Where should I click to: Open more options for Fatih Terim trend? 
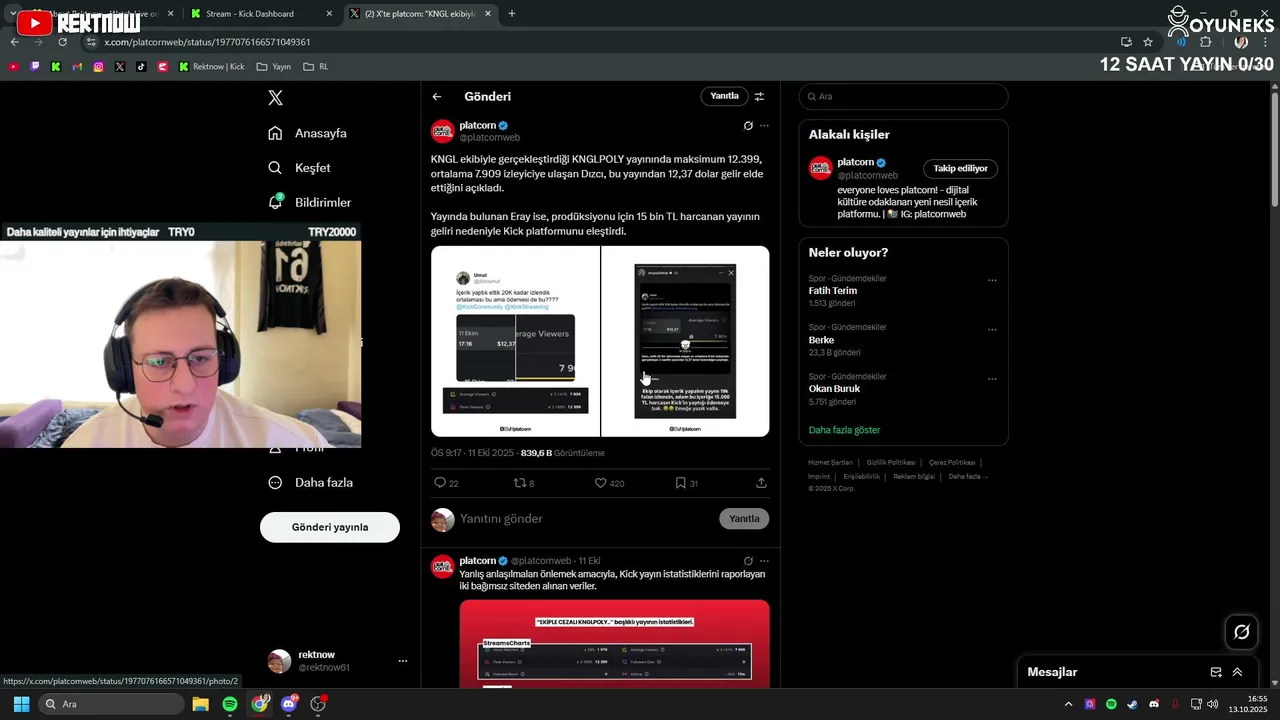click(992, 281)
